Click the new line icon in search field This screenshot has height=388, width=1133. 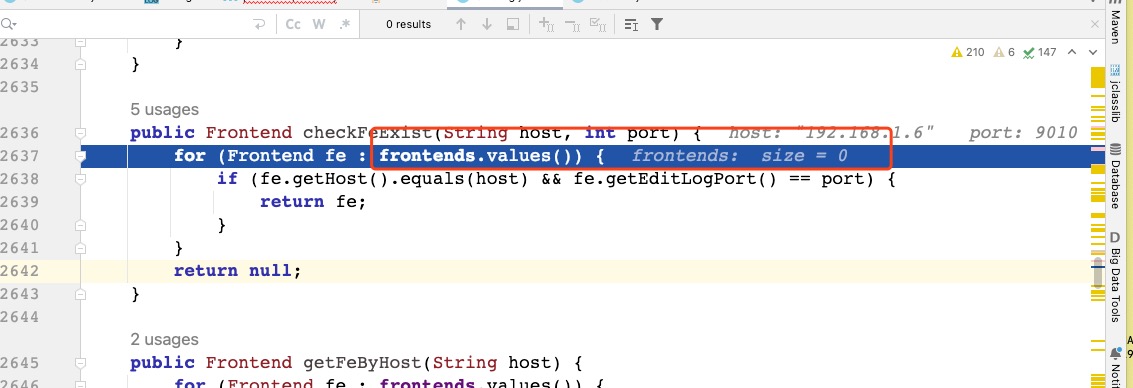[259, 24]
